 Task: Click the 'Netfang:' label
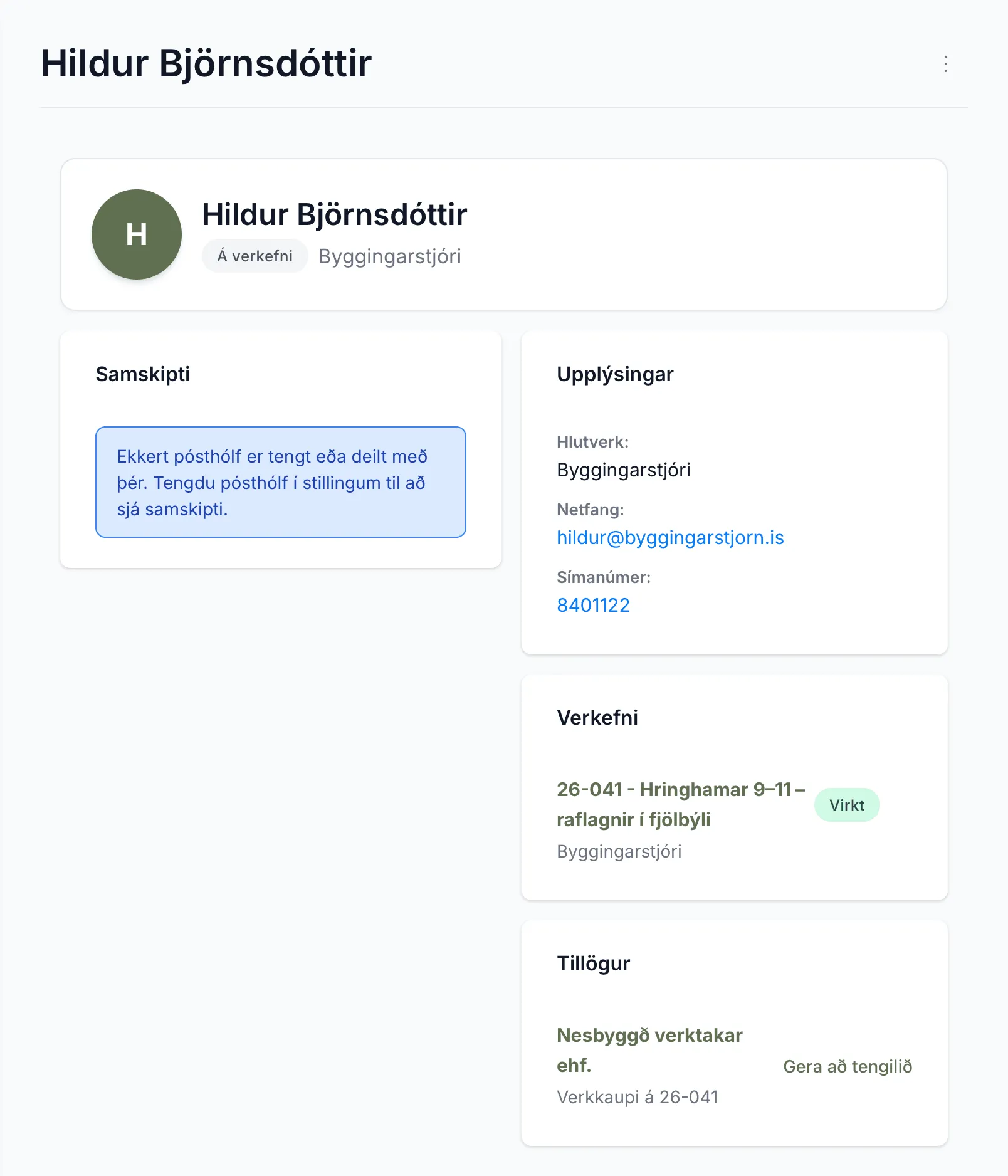(591, 510)
